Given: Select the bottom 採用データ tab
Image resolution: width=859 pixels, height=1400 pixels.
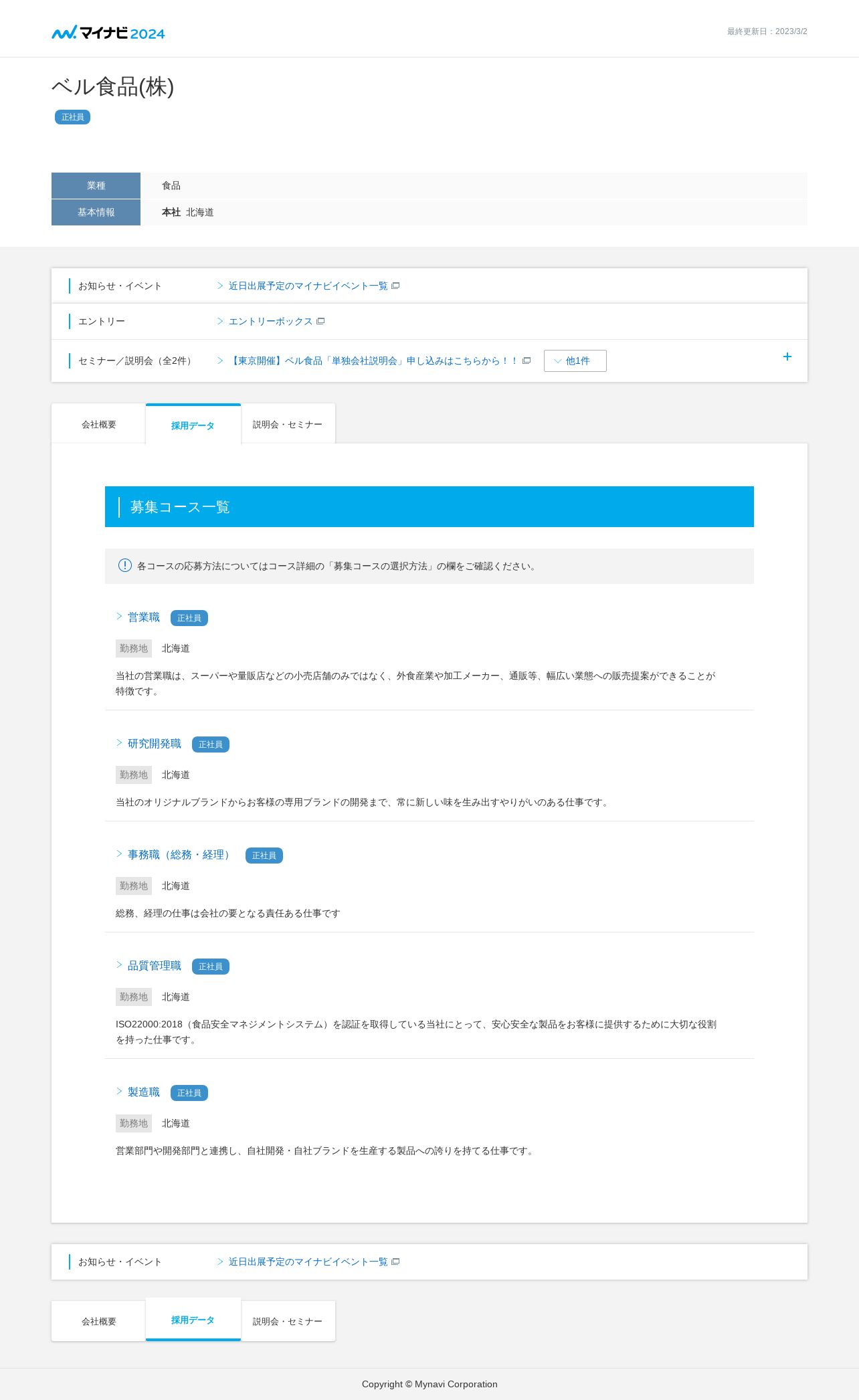Looking at the screenshot, I should click(x=193, y=1320).
